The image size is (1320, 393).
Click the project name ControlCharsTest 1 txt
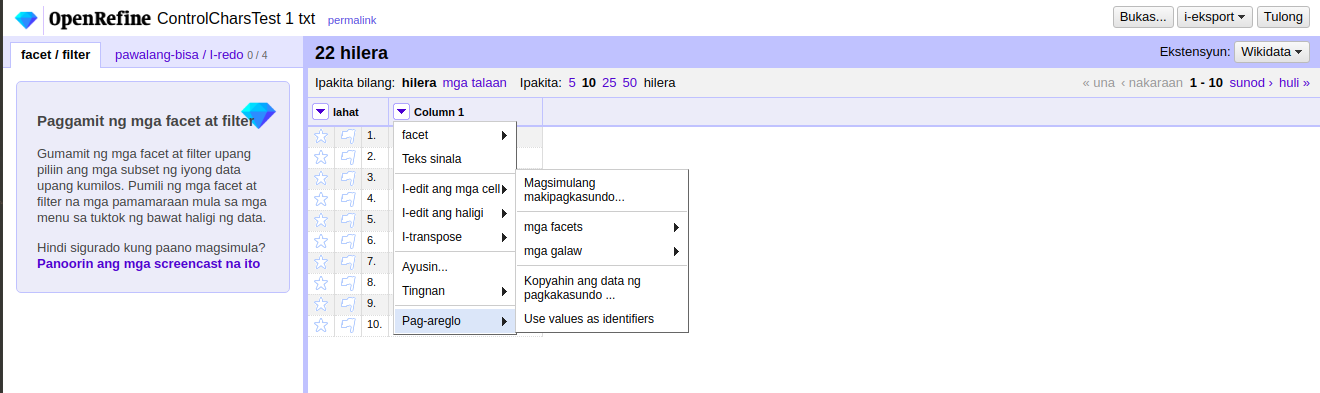point(236,18)
